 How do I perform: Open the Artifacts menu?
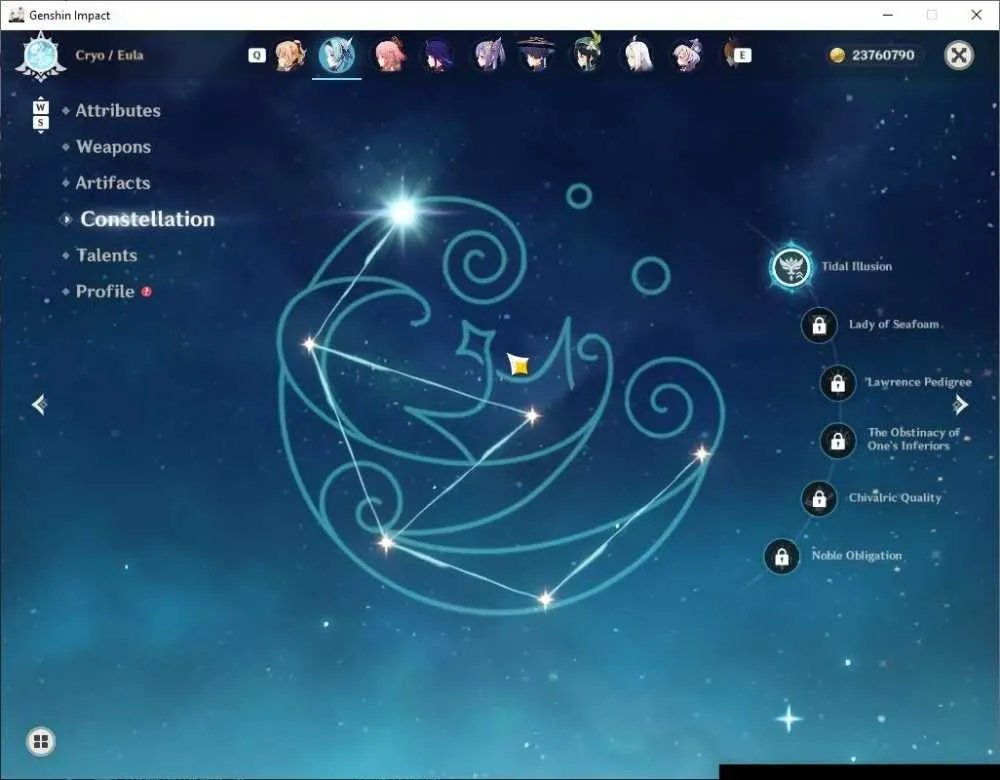tap(113, 183)
